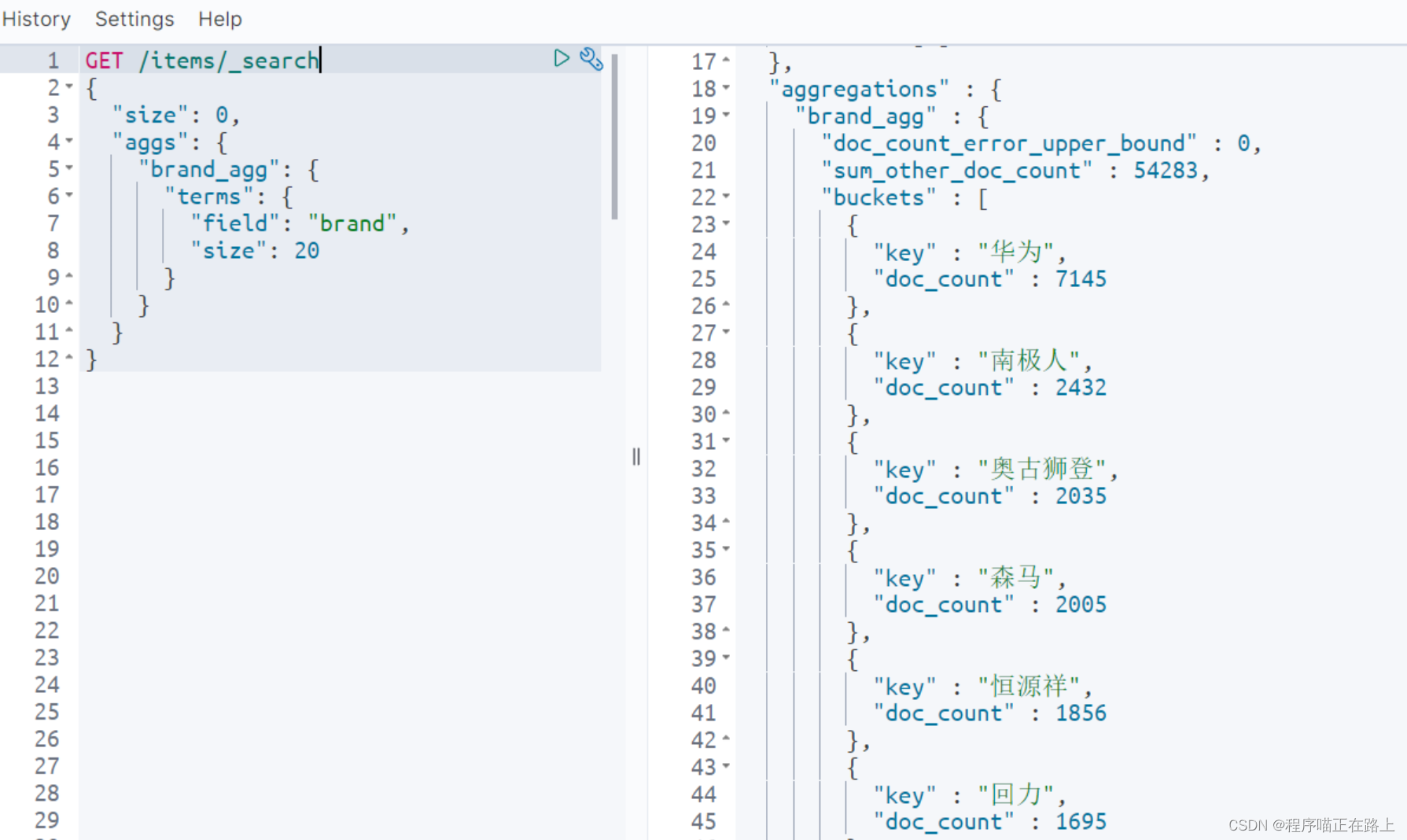Collapse the 奥古狮登 bucket at response line 31
This screenshot has width=1407, height=840.
pyautogui.click(x=726, y=440)
